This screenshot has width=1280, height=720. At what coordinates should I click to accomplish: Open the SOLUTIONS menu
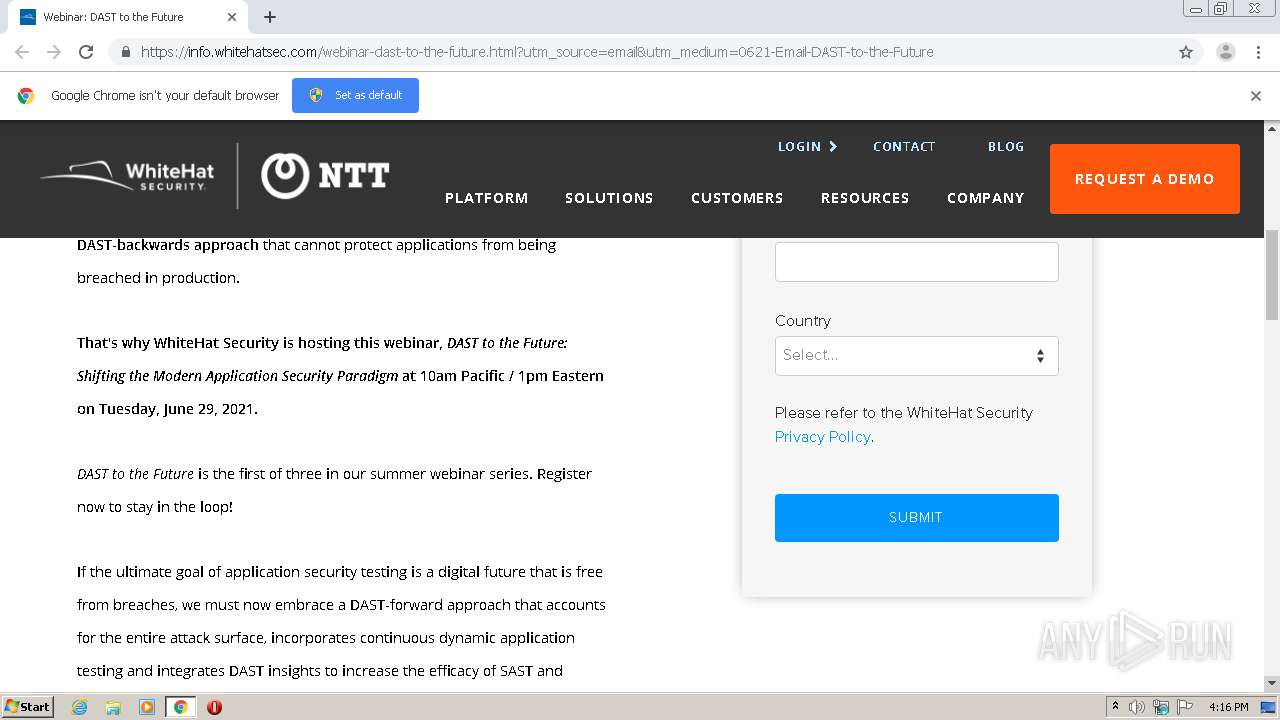point(609,198)
